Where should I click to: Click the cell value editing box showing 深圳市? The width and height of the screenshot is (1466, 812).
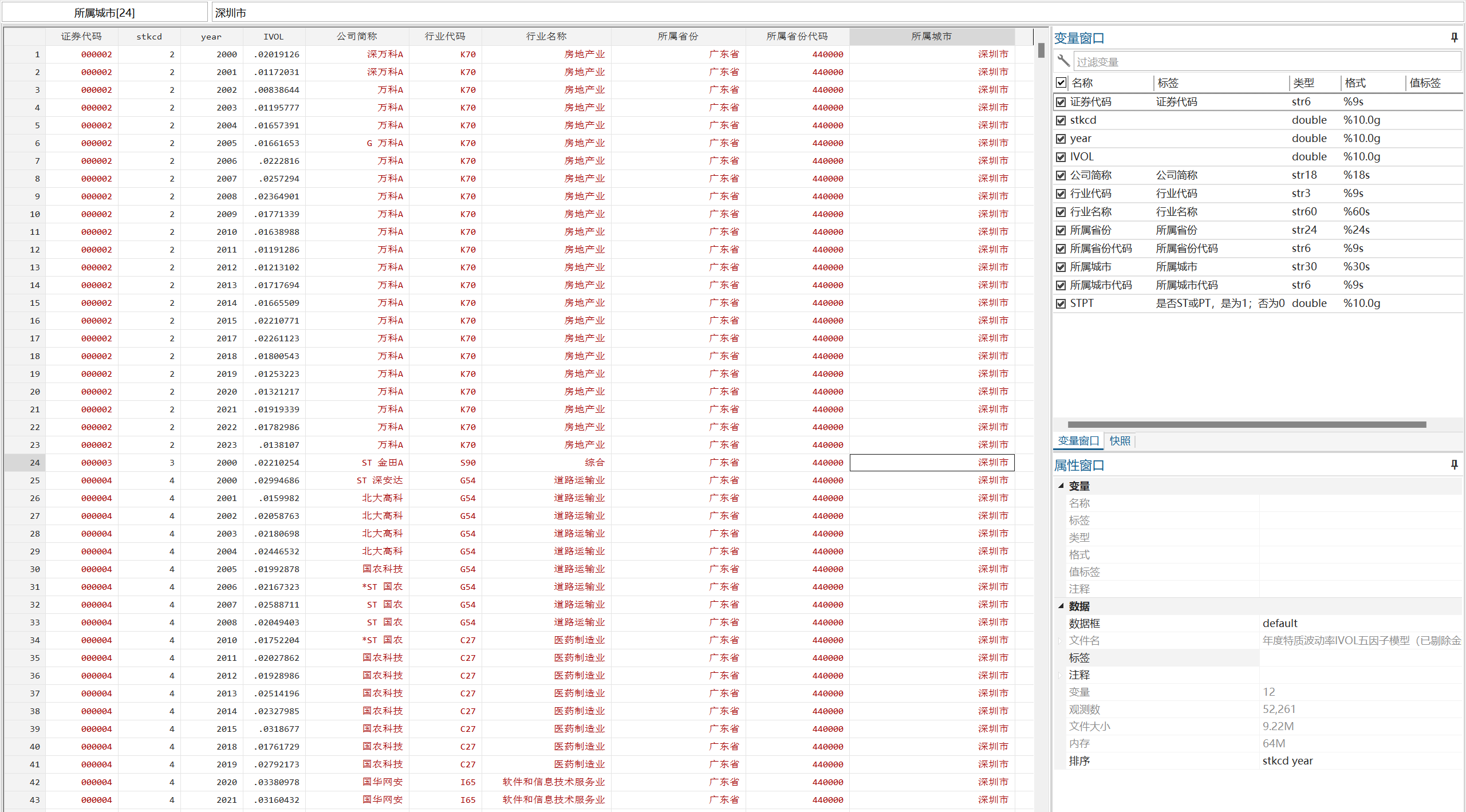tap(836, 13)
